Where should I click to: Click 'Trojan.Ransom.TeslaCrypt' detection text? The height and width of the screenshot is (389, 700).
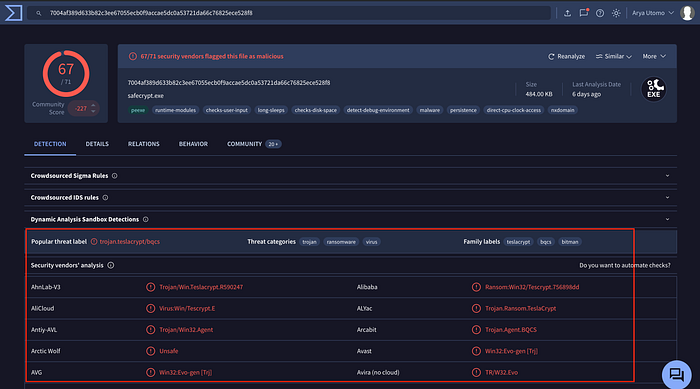(x=521, y=309)
